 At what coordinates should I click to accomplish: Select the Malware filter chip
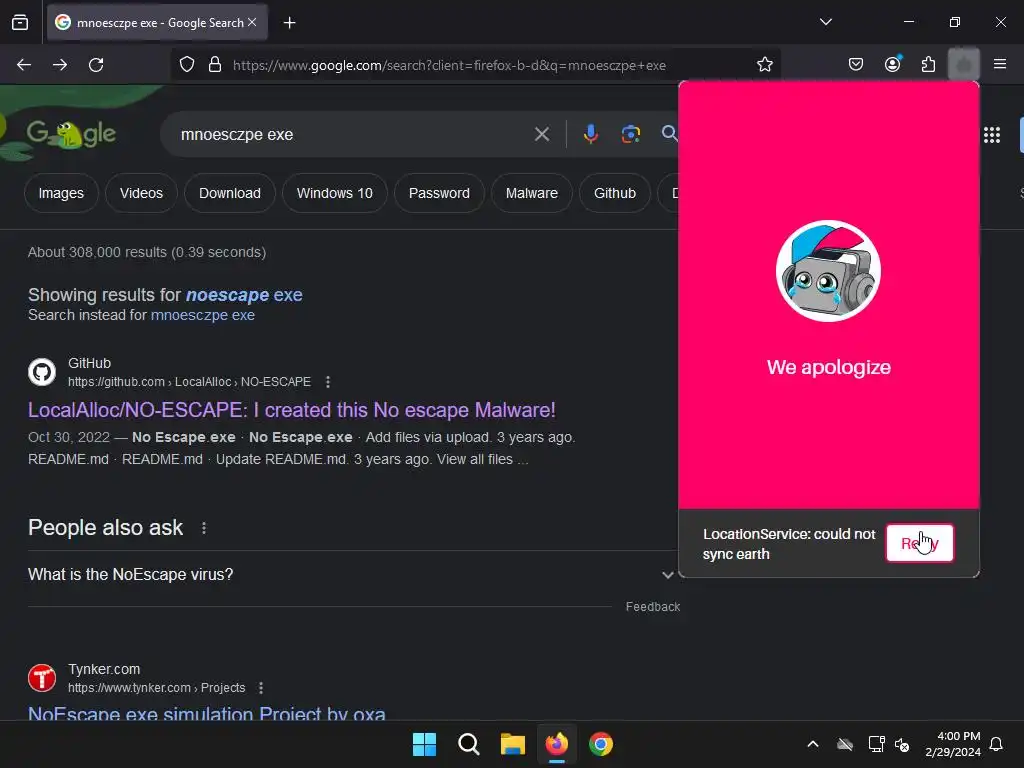pyautogui.click(x=532, y=193)
